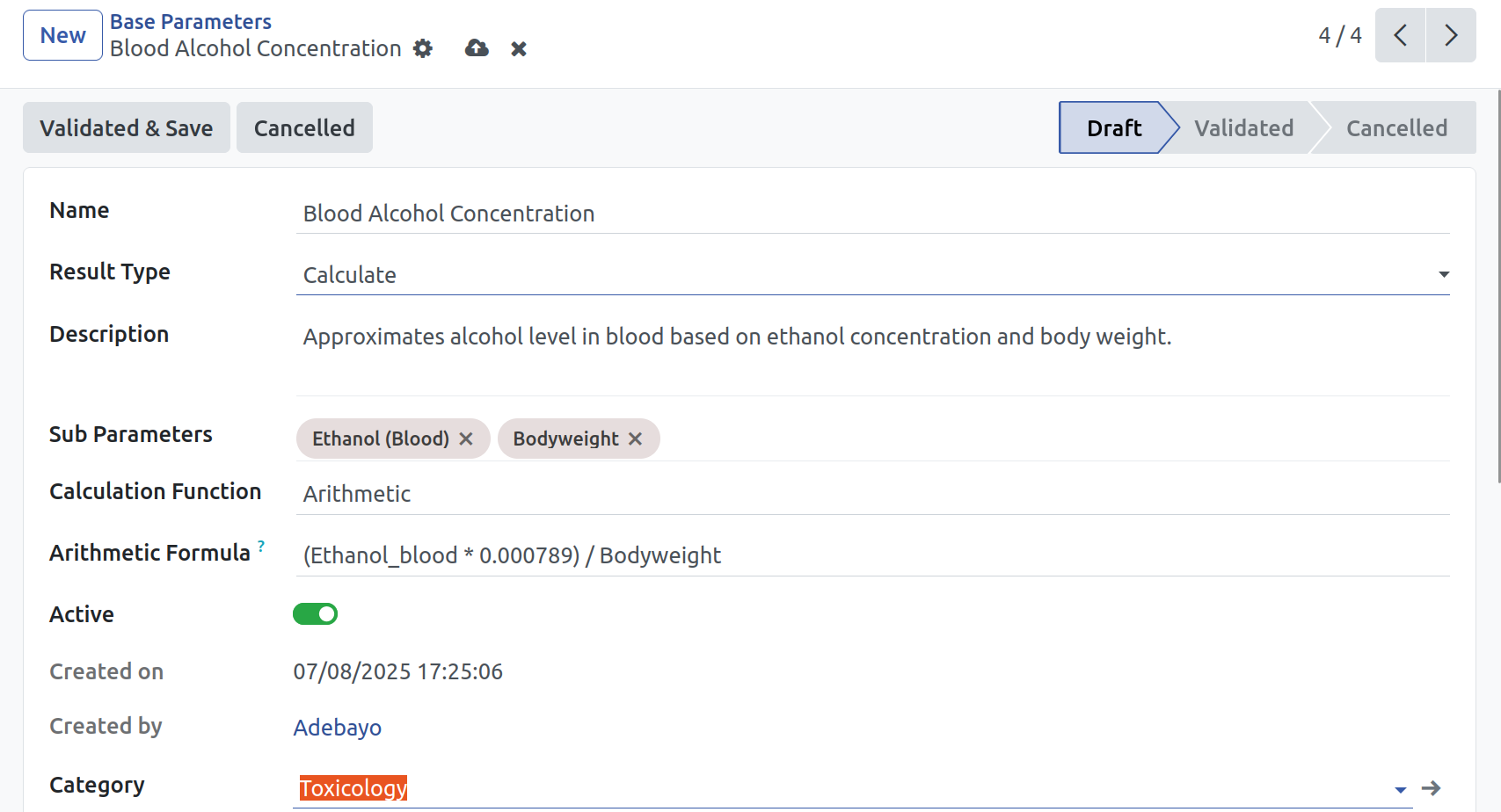The image size is (1501, 812).
Task: Open Toxicology category via arrow icon
Action: click(1432, 788)
